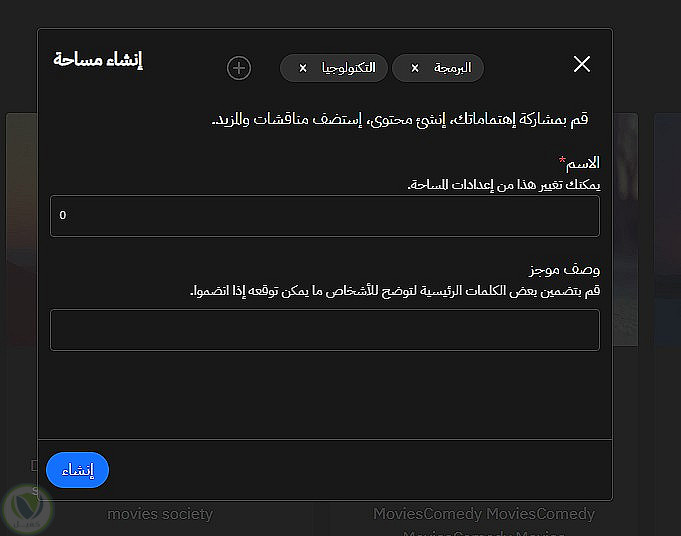The width and height of the screenshot is (681, 536).
Task: Click the الاسم required field label
Action: click(x=581, y=163)
